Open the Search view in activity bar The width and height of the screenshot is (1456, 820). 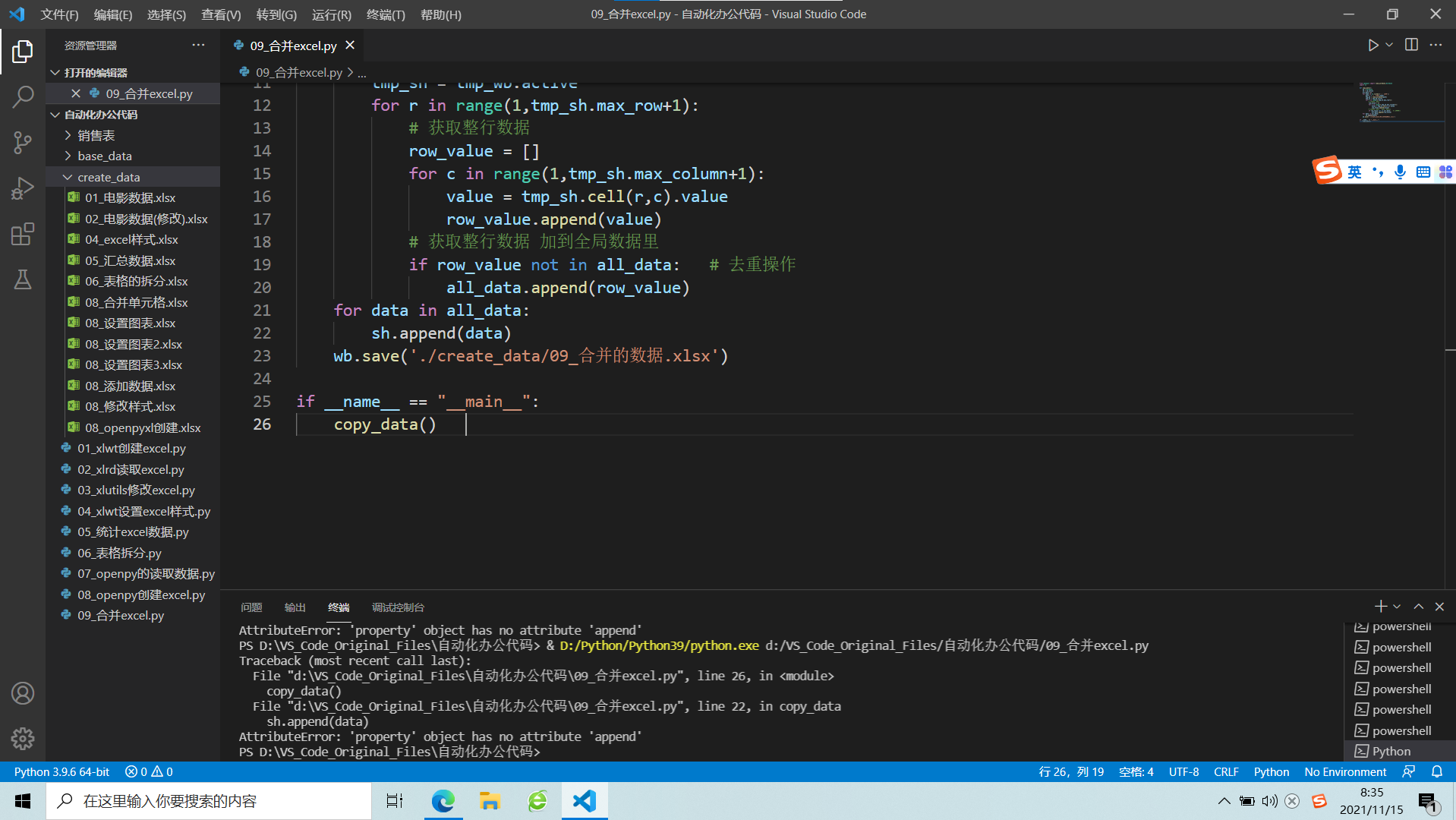pyautogui.click(x=23, y=96)
